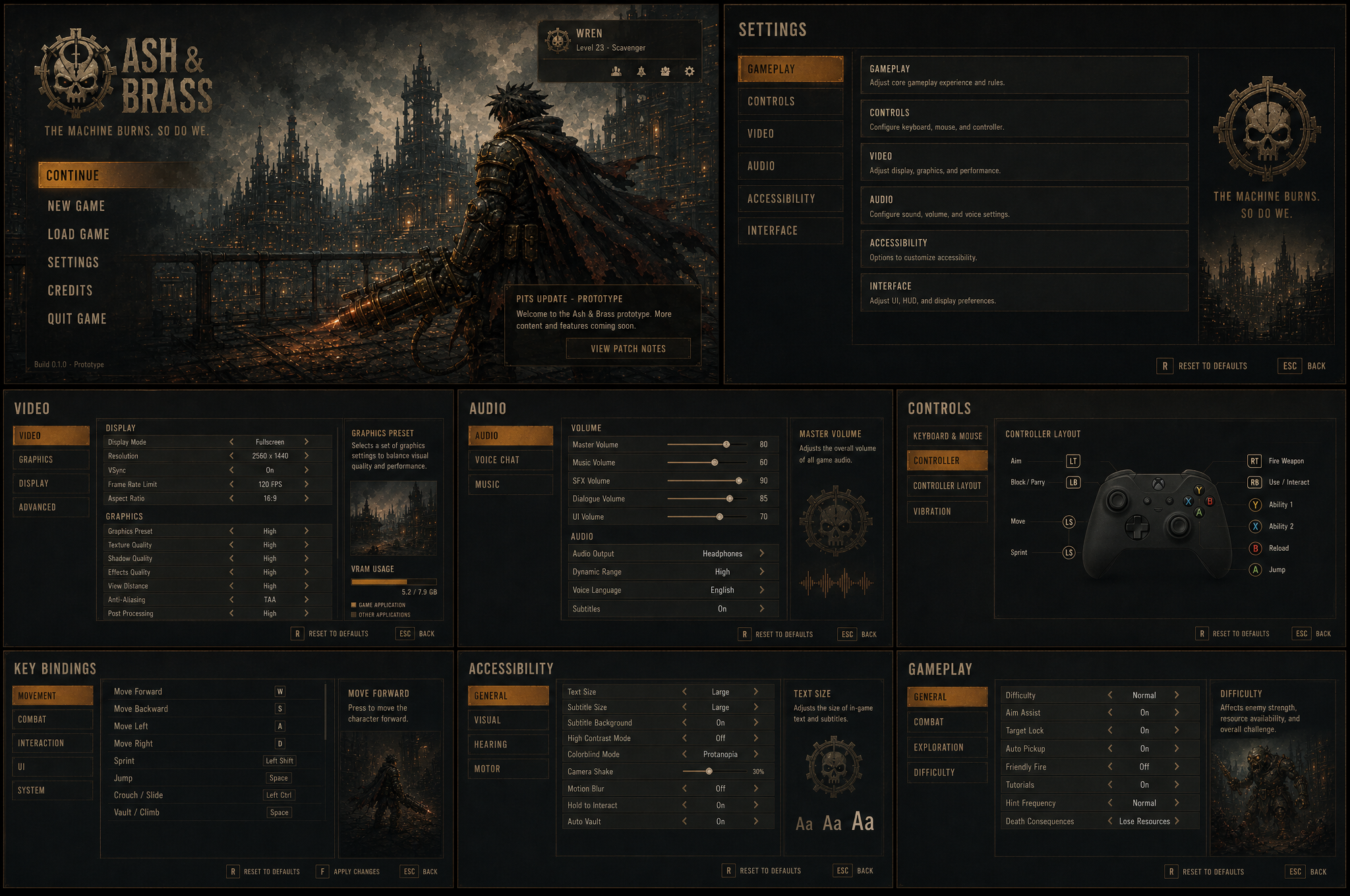Click right arrow of Death Consequences
Image resolution: width=1350 pixels, height=896 pixels.
[x=1176, y=822]
